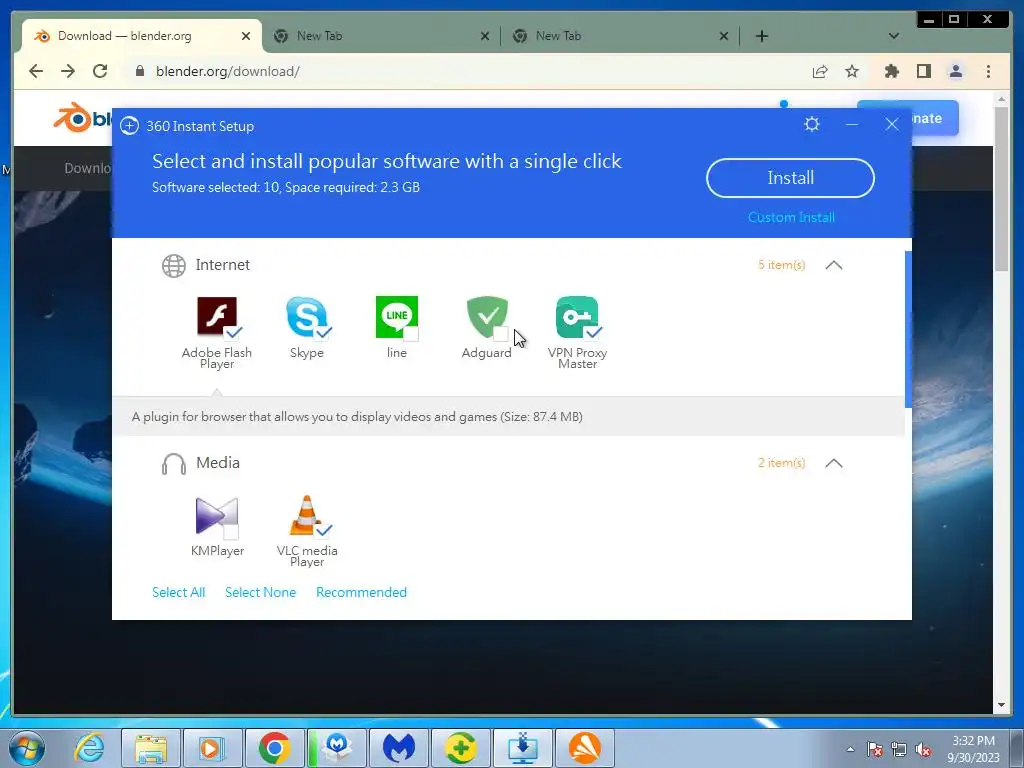Viewport: 1024px width, 768px height.
Task: Check the line app checkbox
Action: click(411, 334)
